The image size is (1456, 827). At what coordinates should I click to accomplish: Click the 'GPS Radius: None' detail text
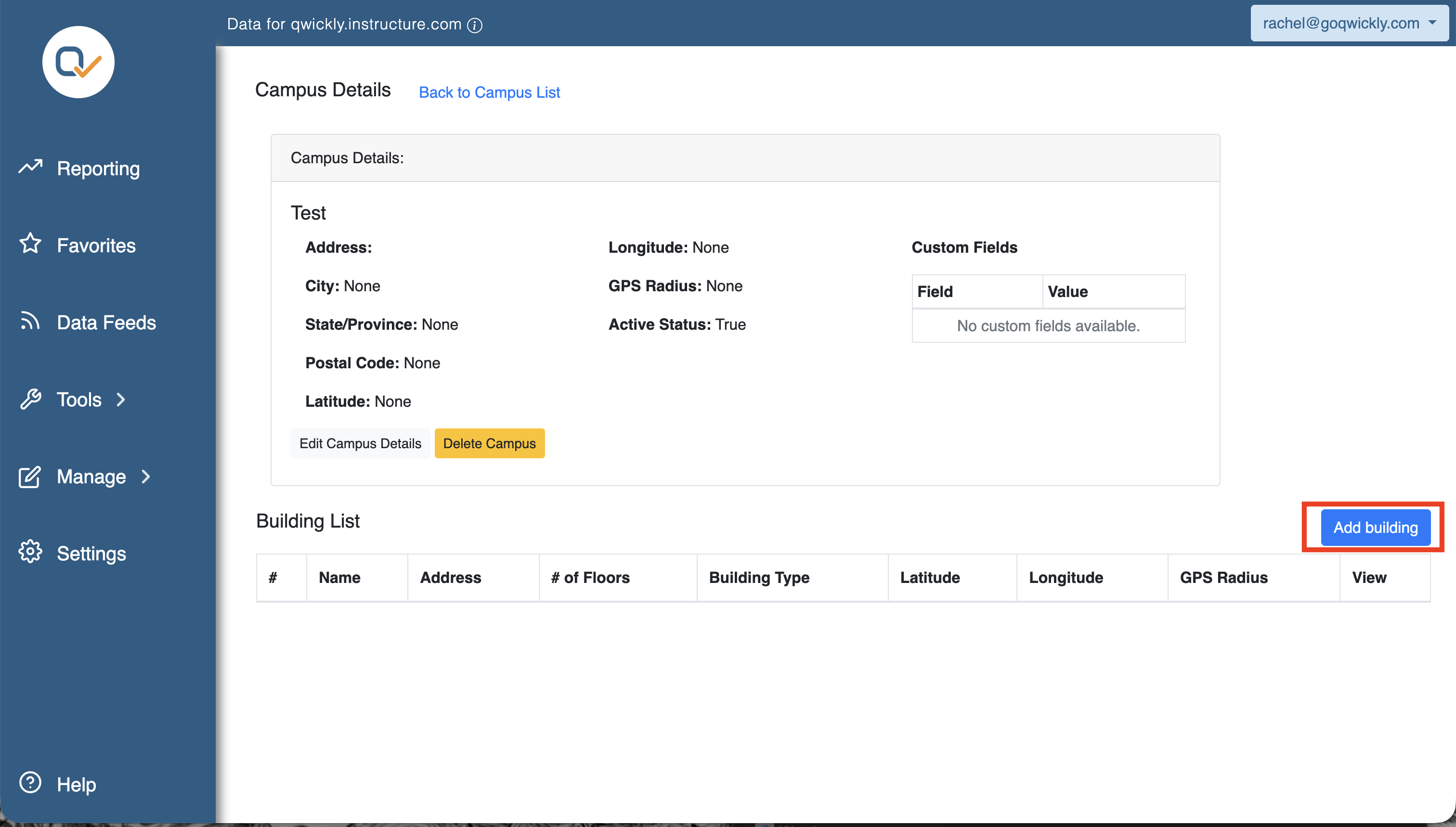(x=676, y=286)
